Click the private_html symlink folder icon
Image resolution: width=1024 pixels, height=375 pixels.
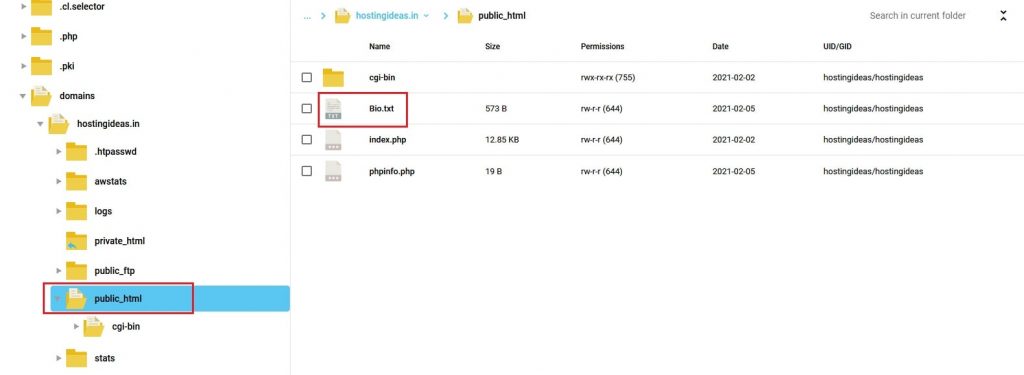click(x=76, y=241)
